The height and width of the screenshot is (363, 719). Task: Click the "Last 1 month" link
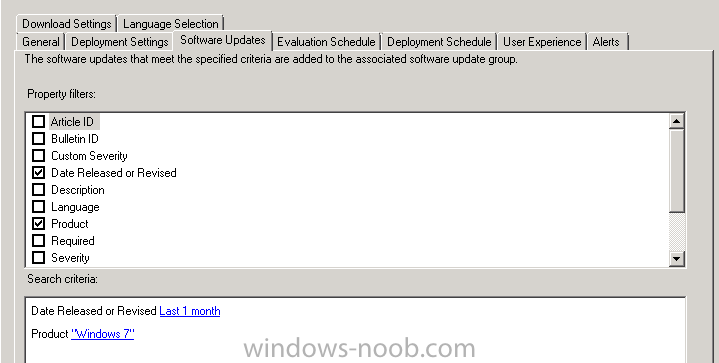click(190, 311)
